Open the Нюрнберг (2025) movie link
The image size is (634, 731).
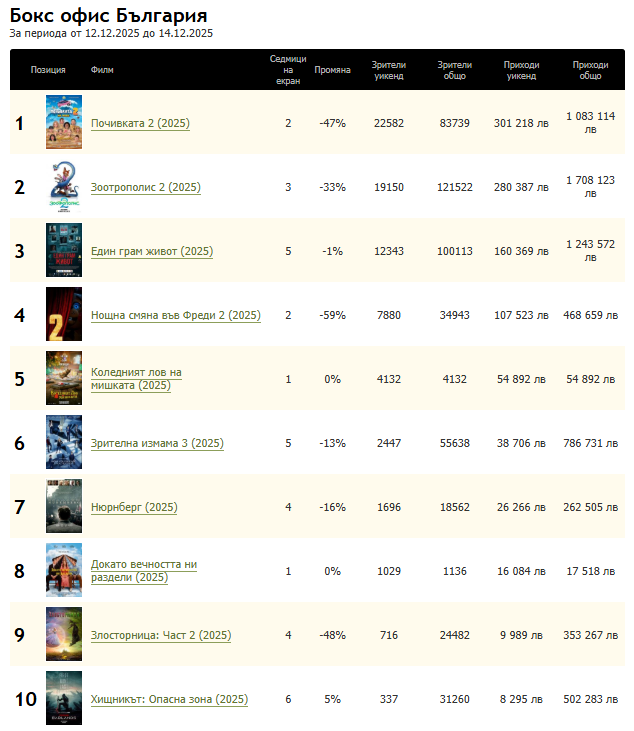[x=134, y=508]
